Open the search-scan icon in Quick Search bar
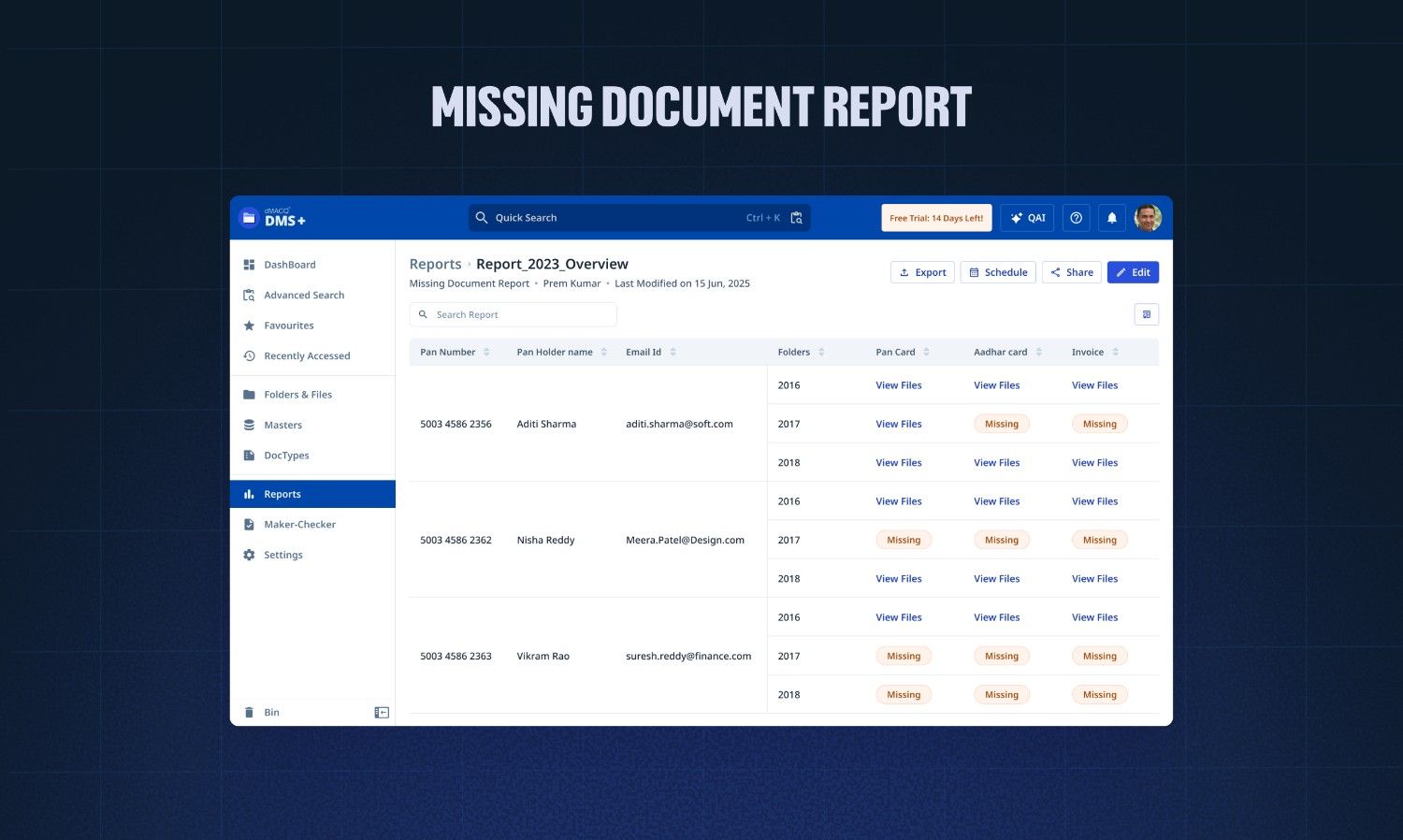This screenshot has height=840, width=1403. coord(795,217)
